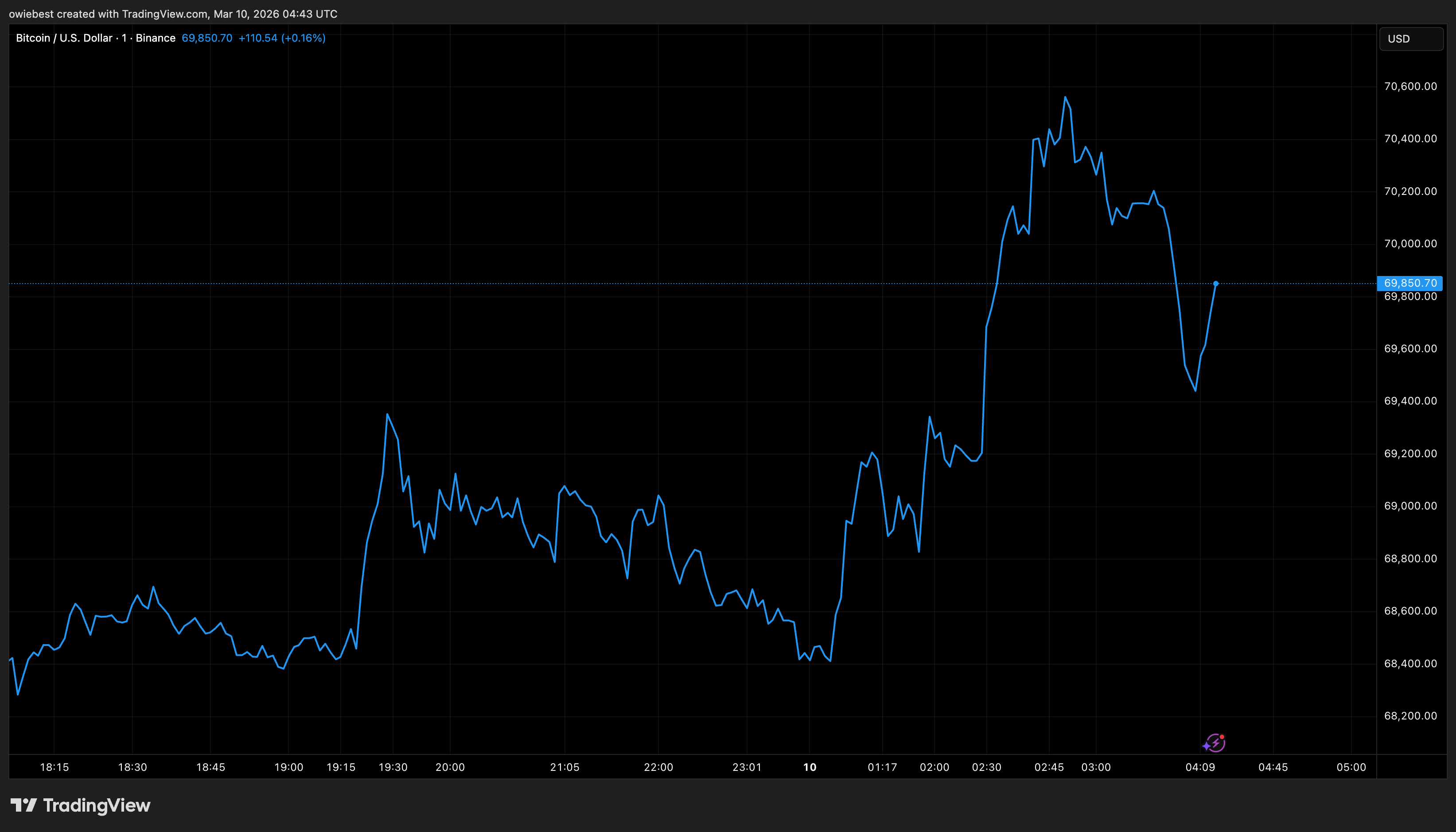Click the 19:30 time axis label
The width and height of the screenshot is (1456, 832).
(x=393, y=767)
